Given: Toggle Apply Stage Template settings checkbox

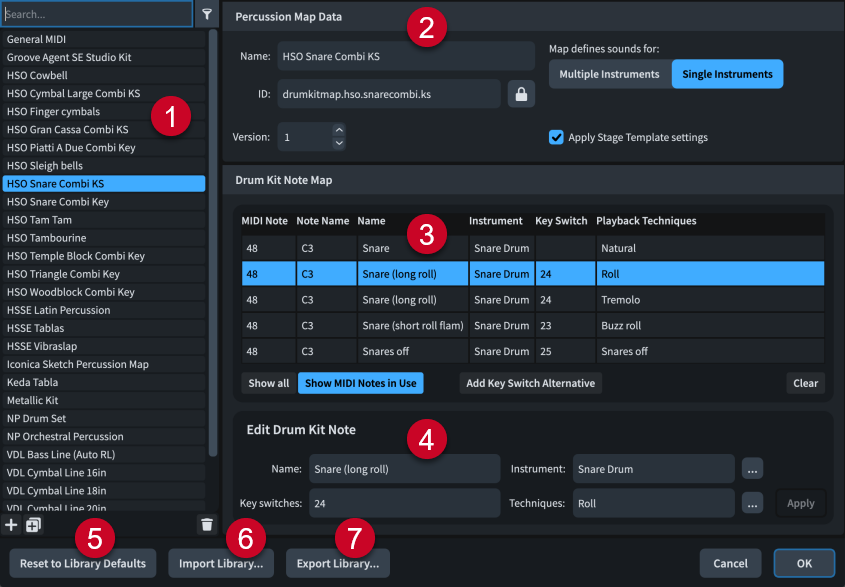Looking at the screenshot, I should click(x=556, y=137).
